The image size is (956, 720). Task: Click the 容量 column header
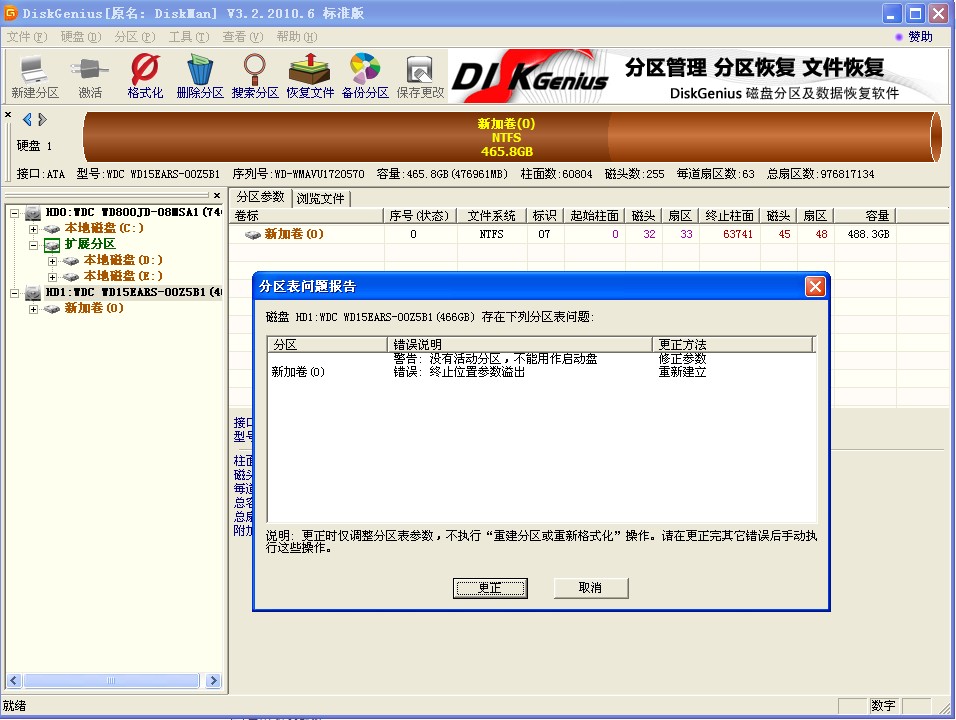pyautogui.click(x=865, y=216)
